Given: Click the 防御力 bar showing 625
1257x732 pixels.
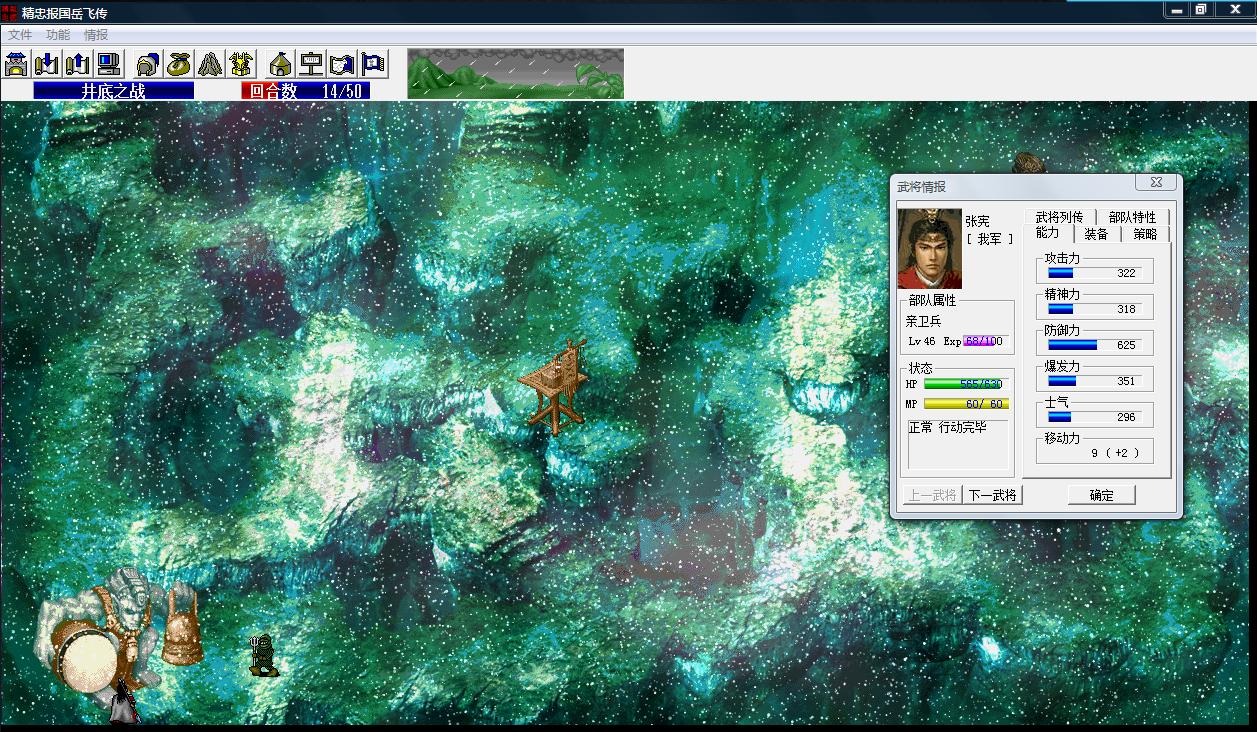Looking at the screenshot, I should (1093, 344).
